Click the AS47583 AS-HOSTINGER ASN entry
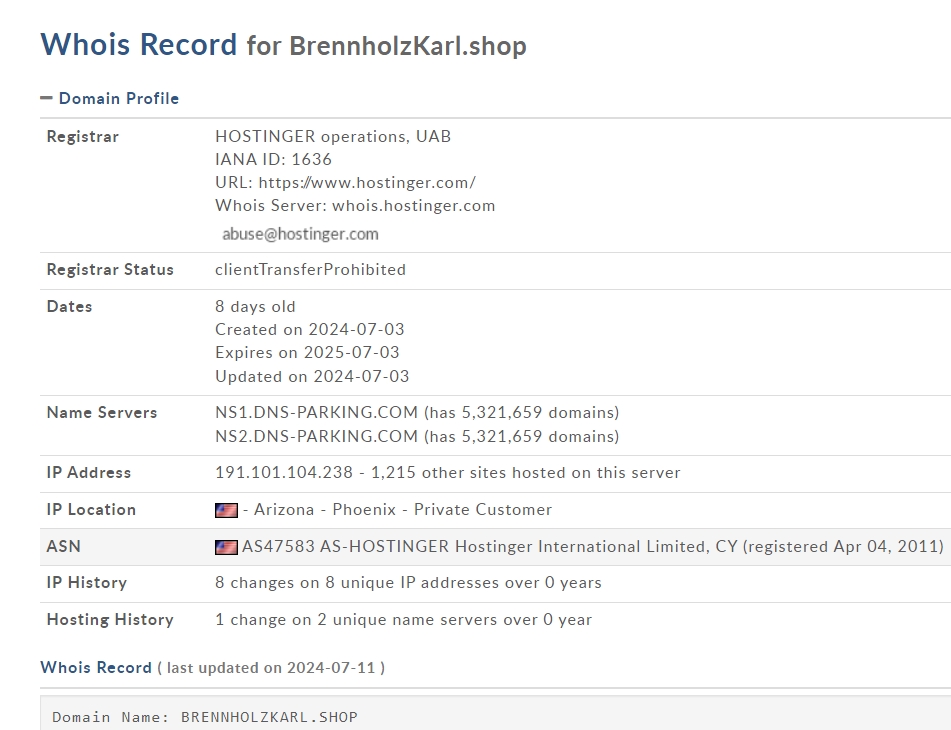 click(x=593, y=547)
